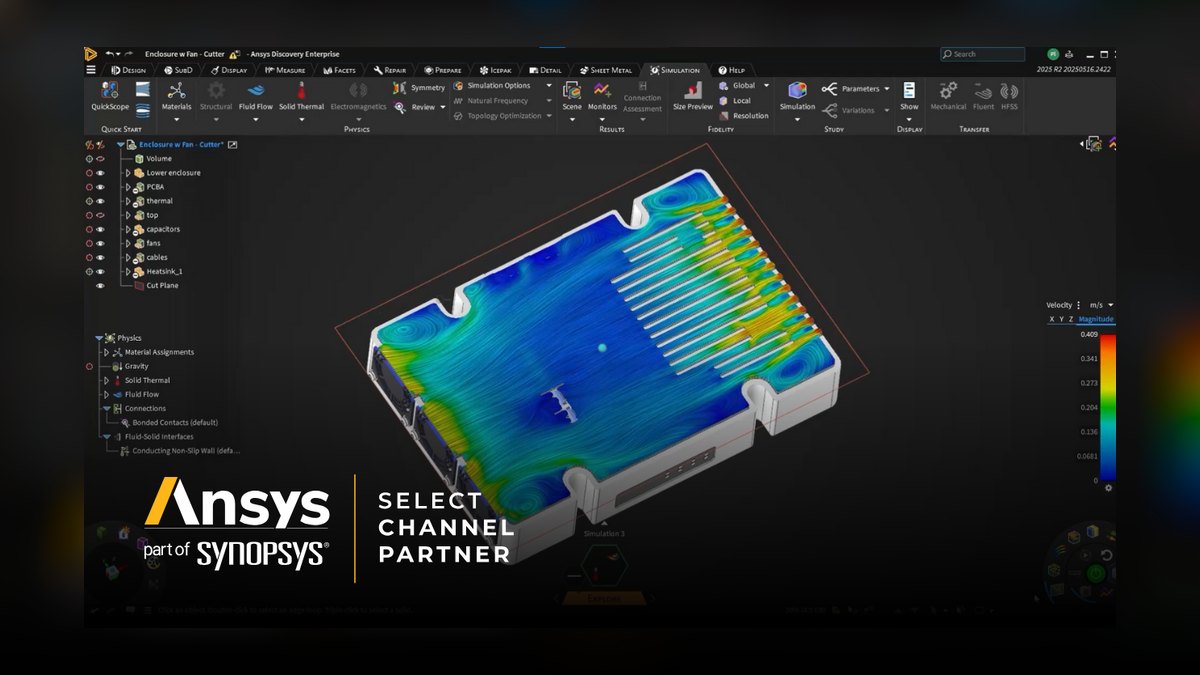Switch to the Measure tab

284,70
